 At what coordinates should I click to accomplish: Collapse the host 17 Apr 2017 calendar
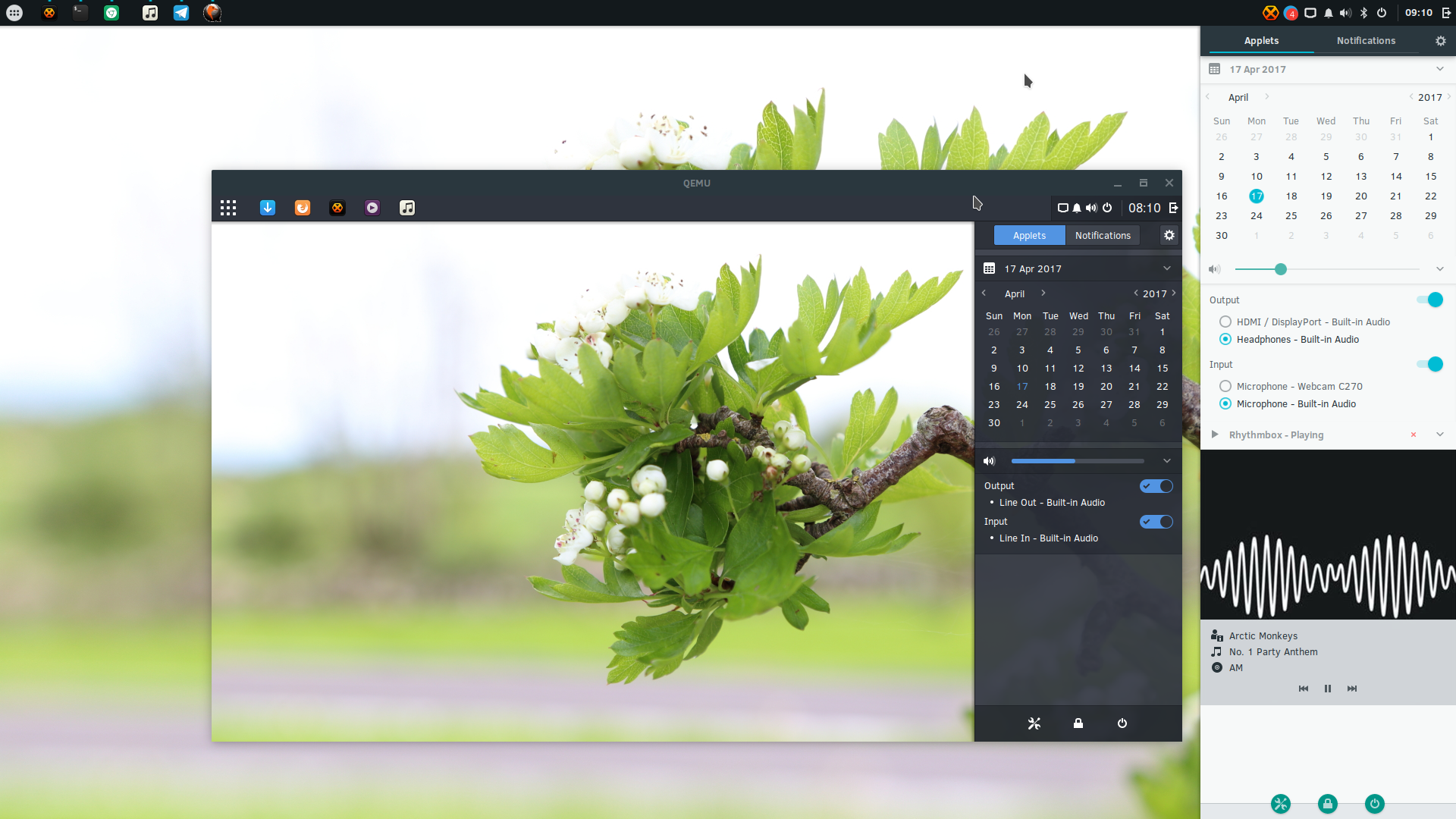pyautogui.click(x=1440, y=69)
